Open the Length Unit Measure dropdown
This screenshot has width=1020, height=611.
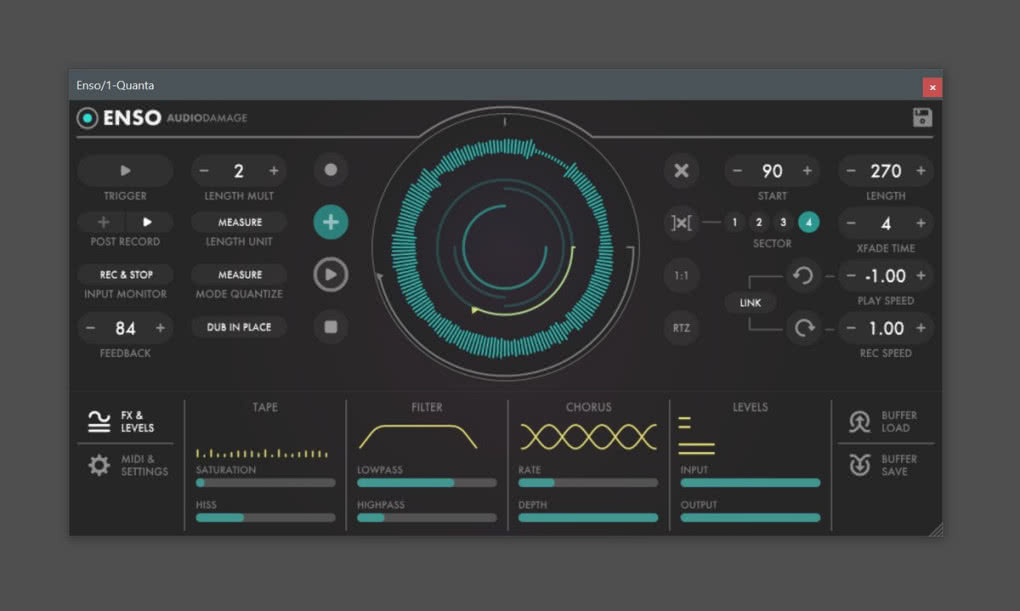(239, 222)
